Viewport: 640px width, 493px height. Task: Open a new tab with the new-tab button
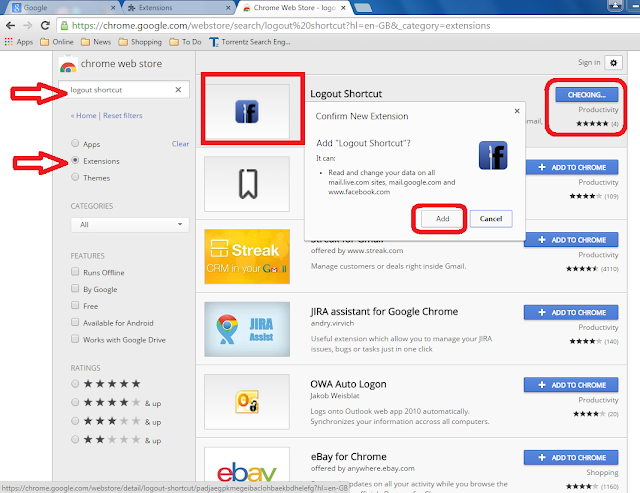point(362,8)
